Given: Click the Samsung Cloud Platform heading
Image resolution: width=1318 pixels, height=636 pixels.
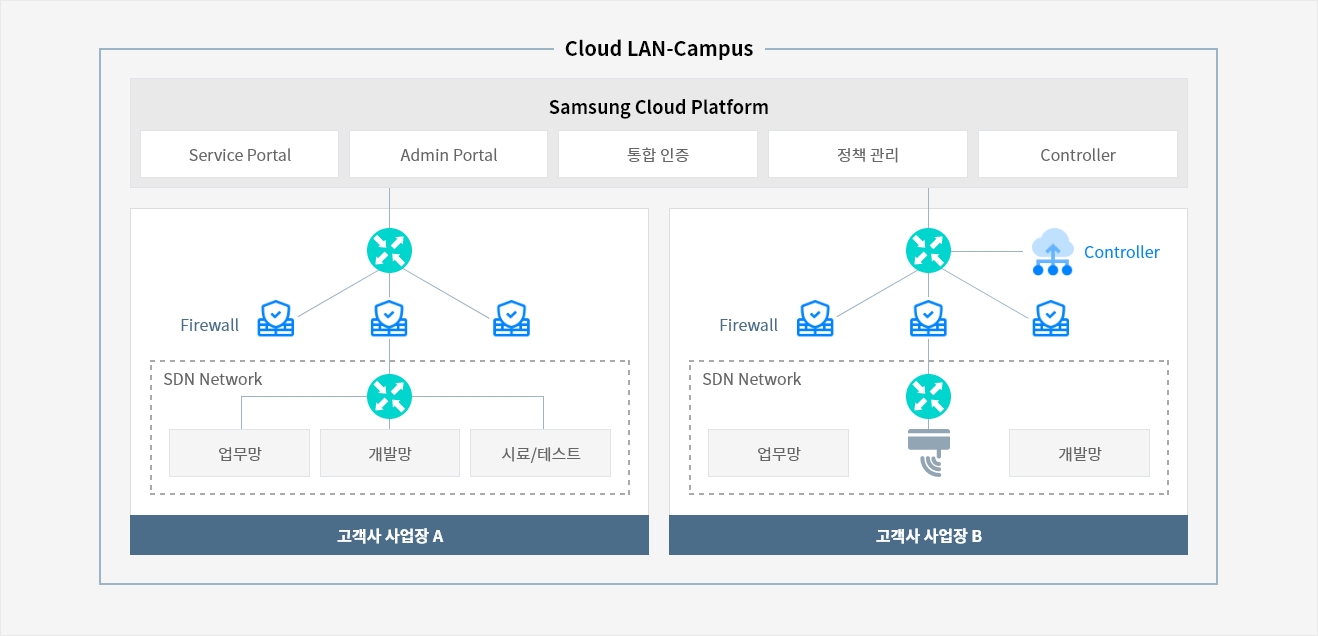Looking at the screenshot, I should (x=659, y=107).
